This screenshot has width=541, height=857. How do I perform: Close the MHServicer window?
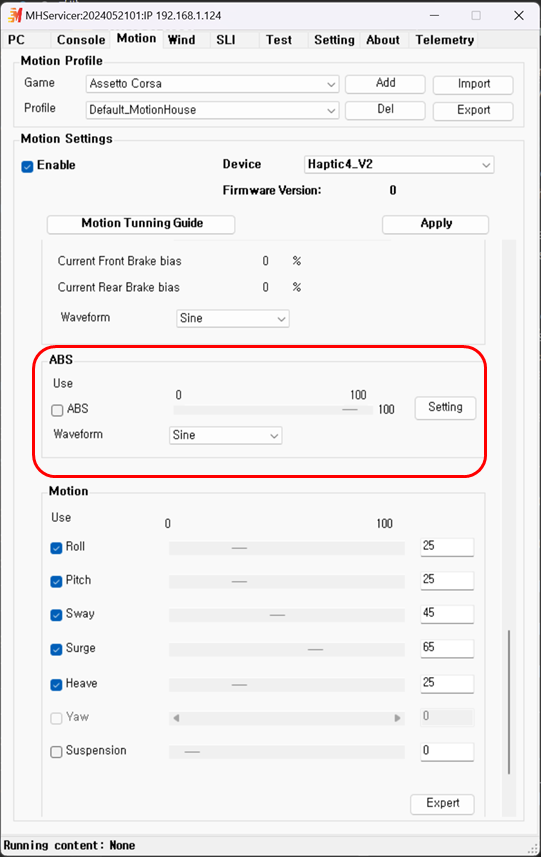(519, 15)
